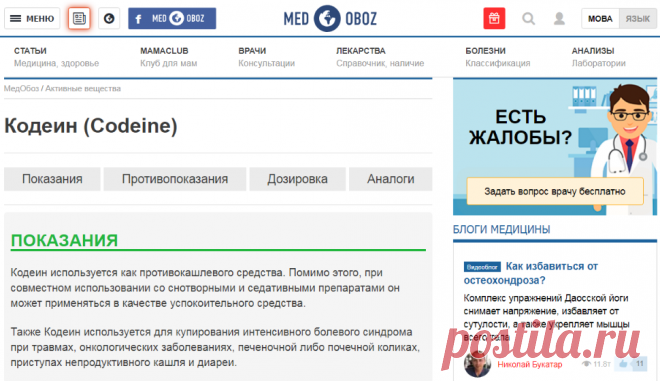Click the ЕСТЬ ЖАЛОБЫ? banner text
660x381 pixels.
(x=521, y=127)
